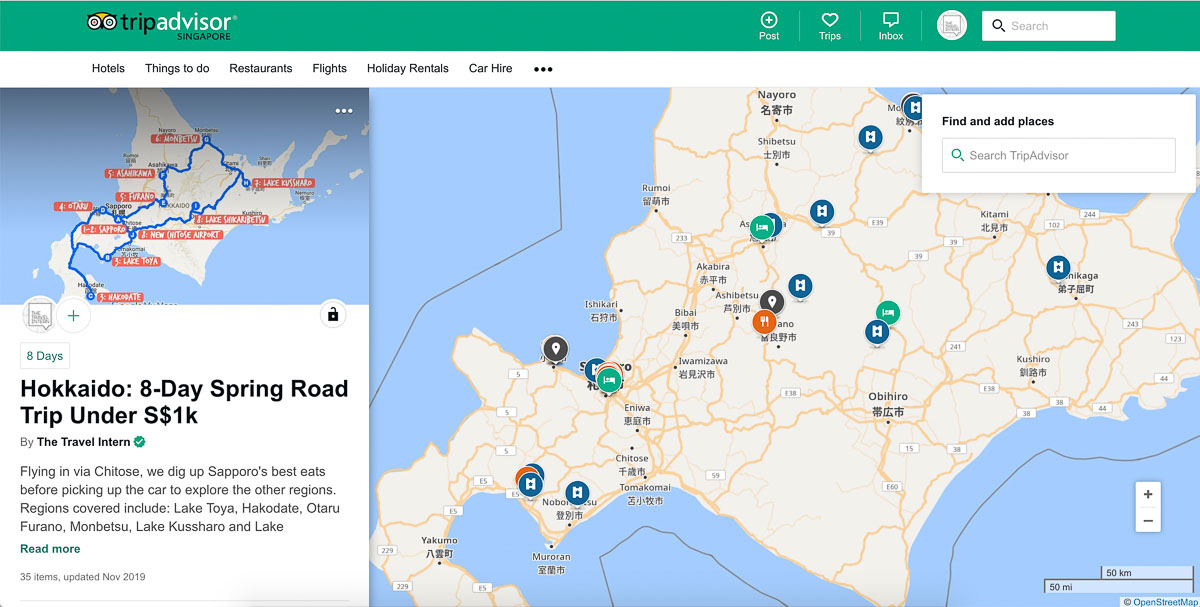Open the overflow menu on the trip image

(x=344, y=110)
